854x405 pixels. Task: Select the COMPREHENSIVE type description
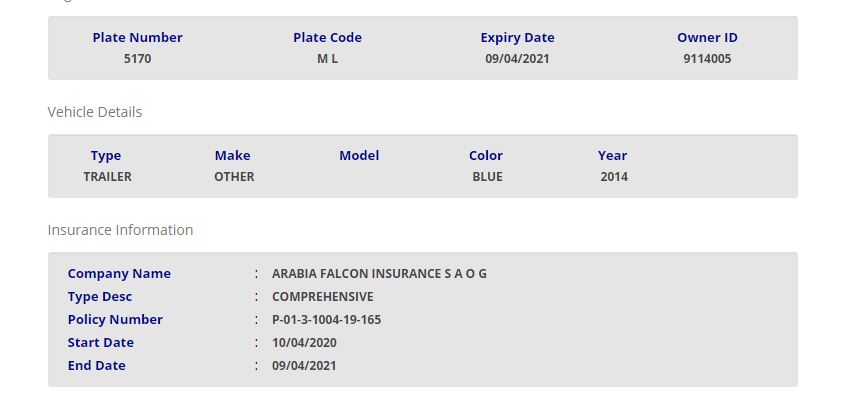pos(322,297)
